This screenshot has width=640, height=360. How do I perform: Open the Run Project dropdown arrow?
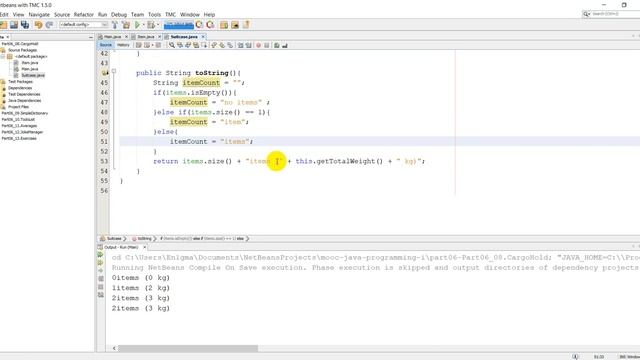click(144, 25)
